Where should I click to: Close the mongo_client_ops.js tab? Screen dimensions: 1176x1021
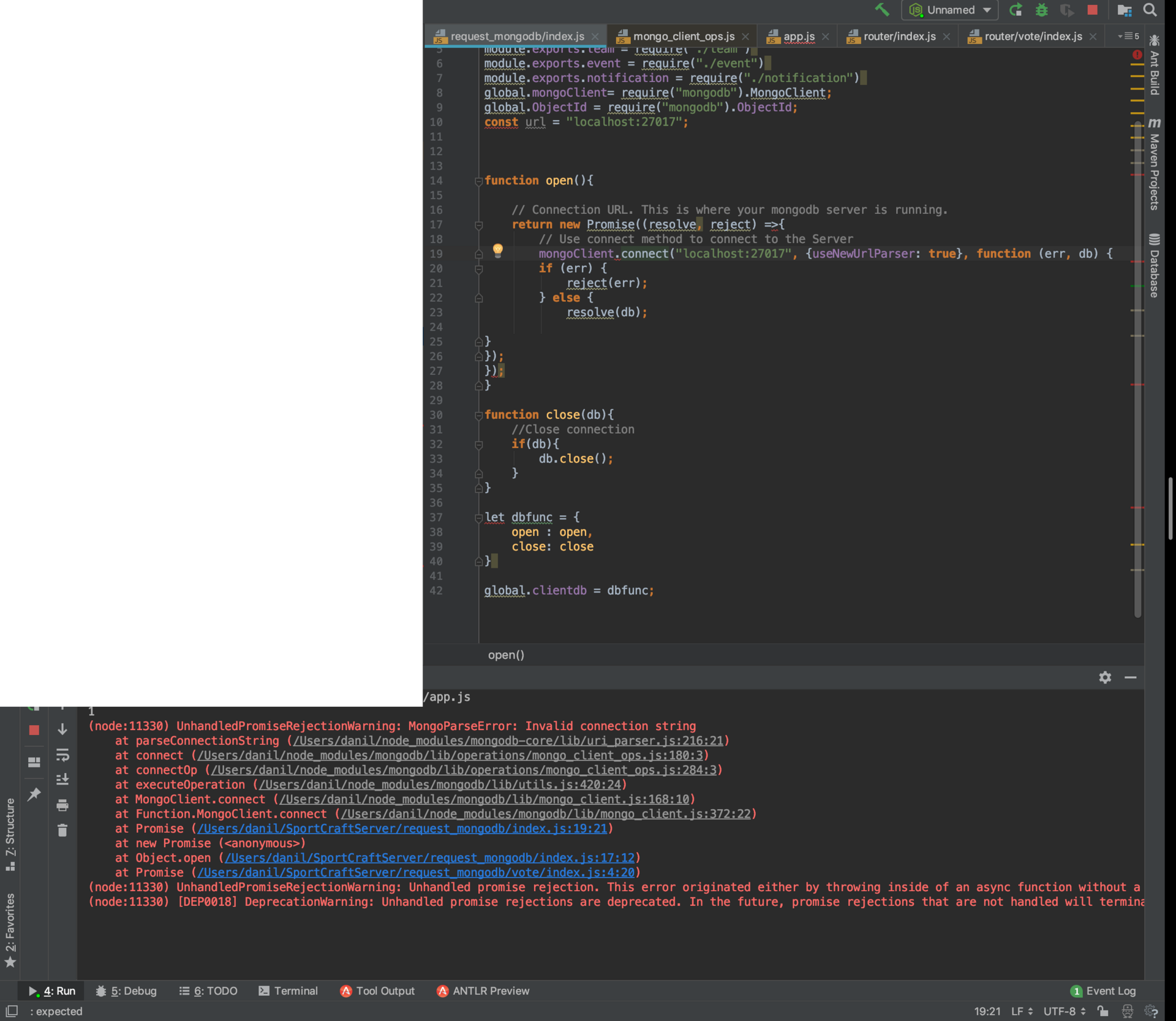(x=745, y=37)
